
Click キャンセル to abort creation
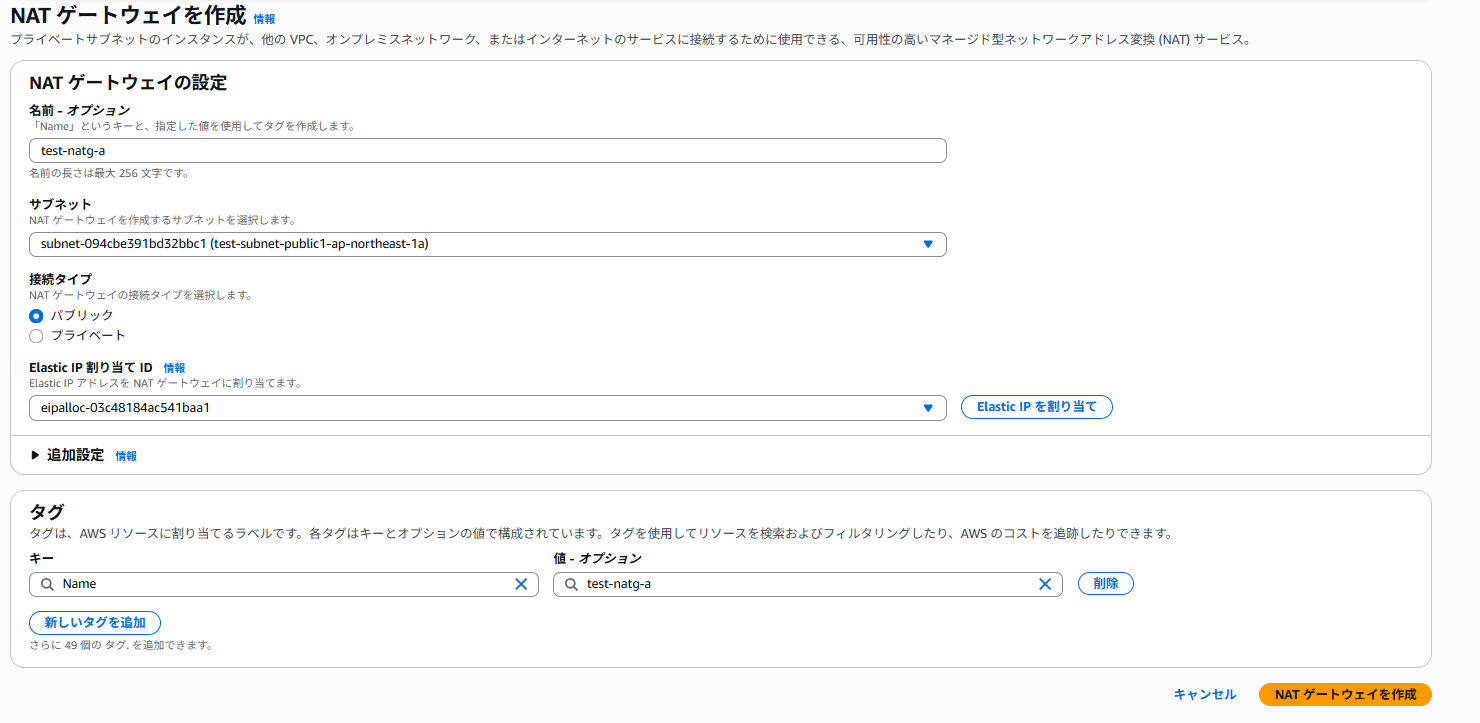(1204, 694)
